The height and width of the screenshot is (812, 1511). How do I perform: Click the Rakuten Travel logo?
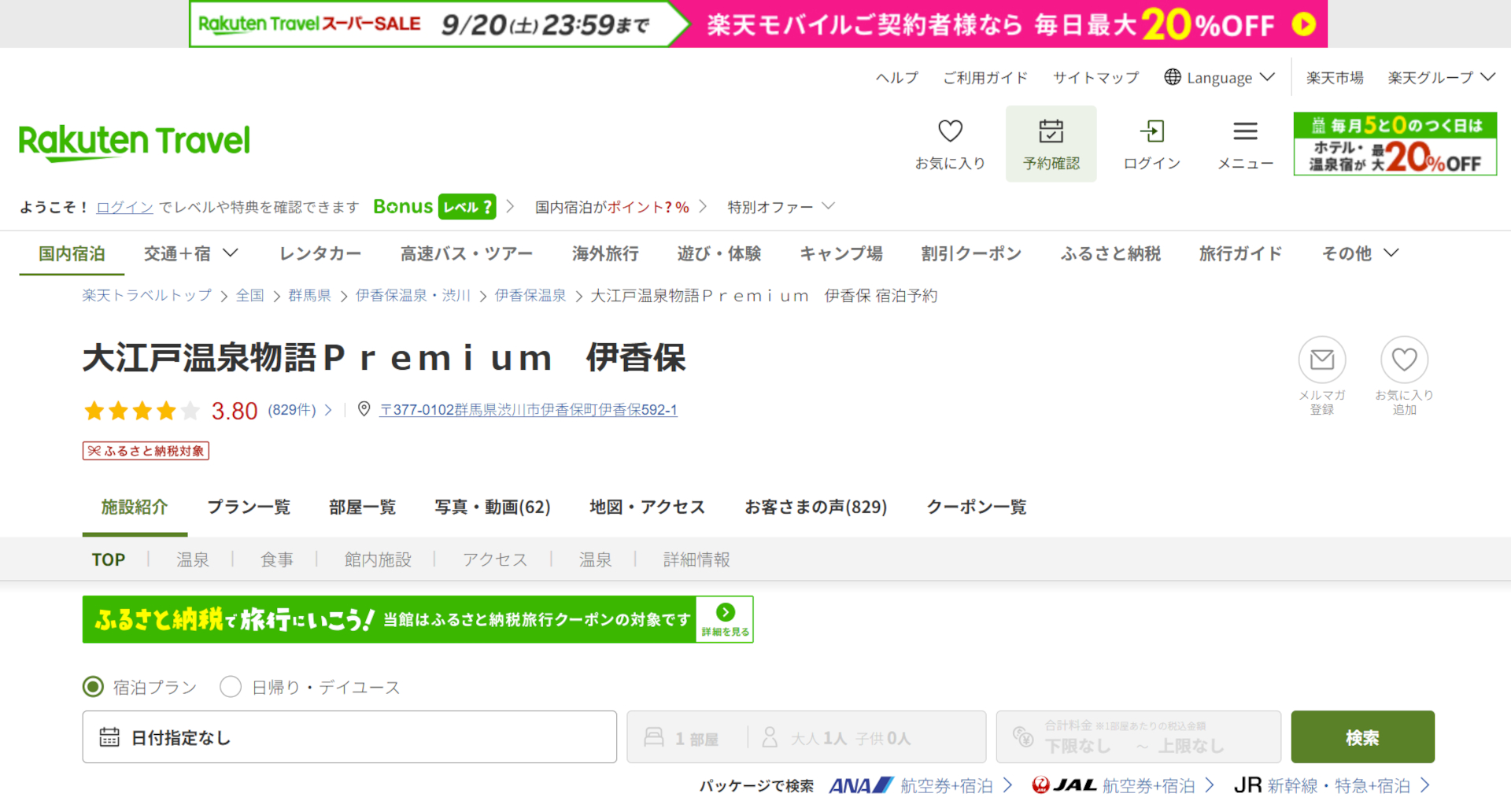click(x=134, y=142)
